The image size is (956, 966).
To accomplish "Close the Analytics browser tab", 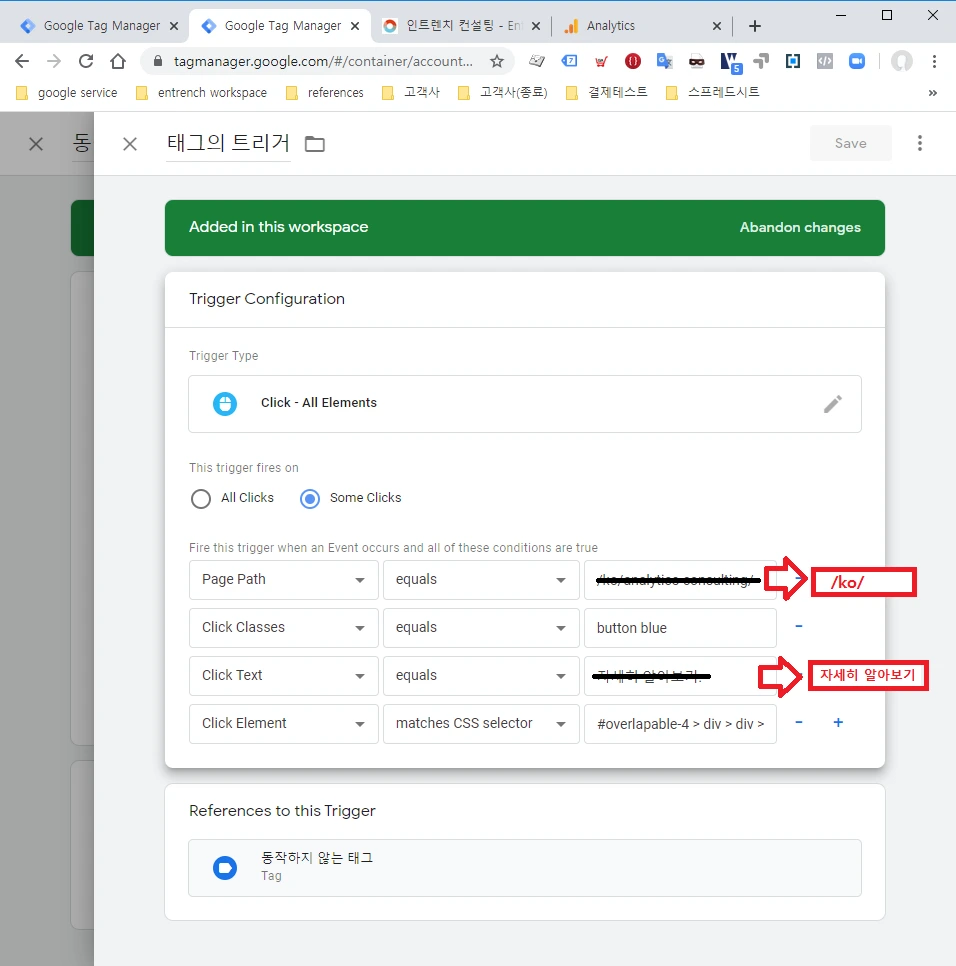I will tap(717, 26).
